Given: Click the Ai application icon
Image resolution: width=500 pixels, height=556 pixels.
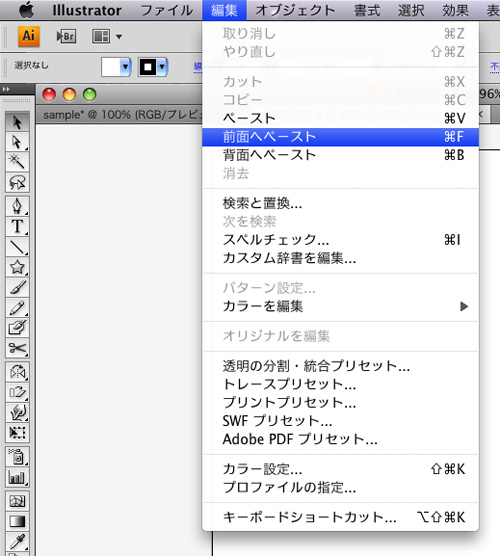Looking at the screenshot, I should pos(29,36).
